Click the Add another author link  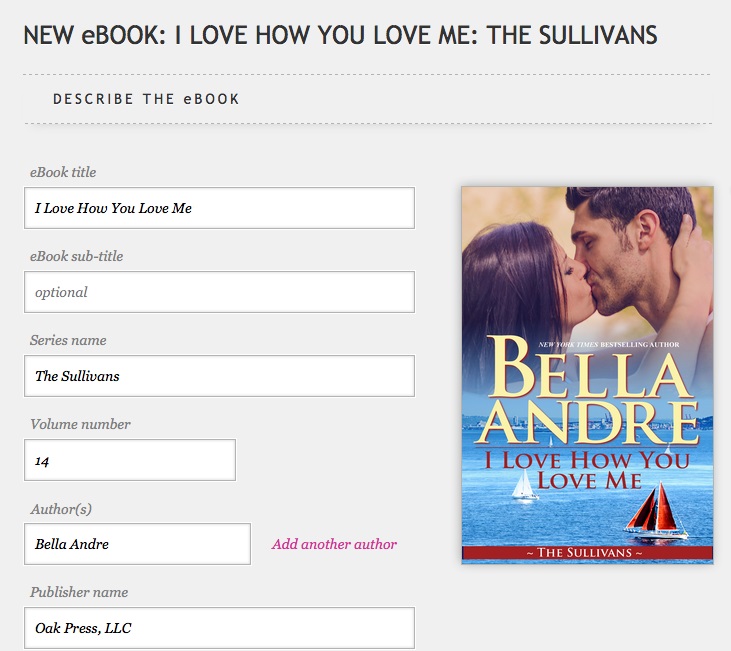(334, 544)
